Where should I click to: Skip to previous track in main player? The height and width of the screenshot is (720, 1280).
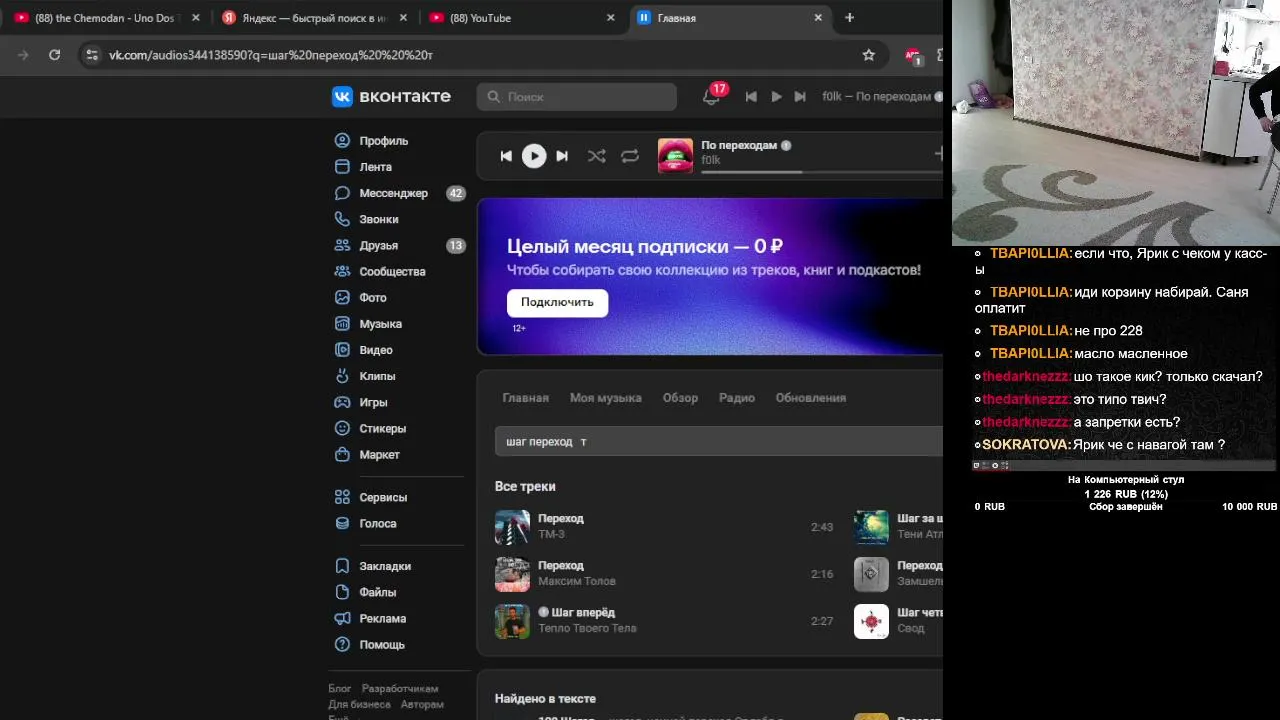[x=506, y=156]
